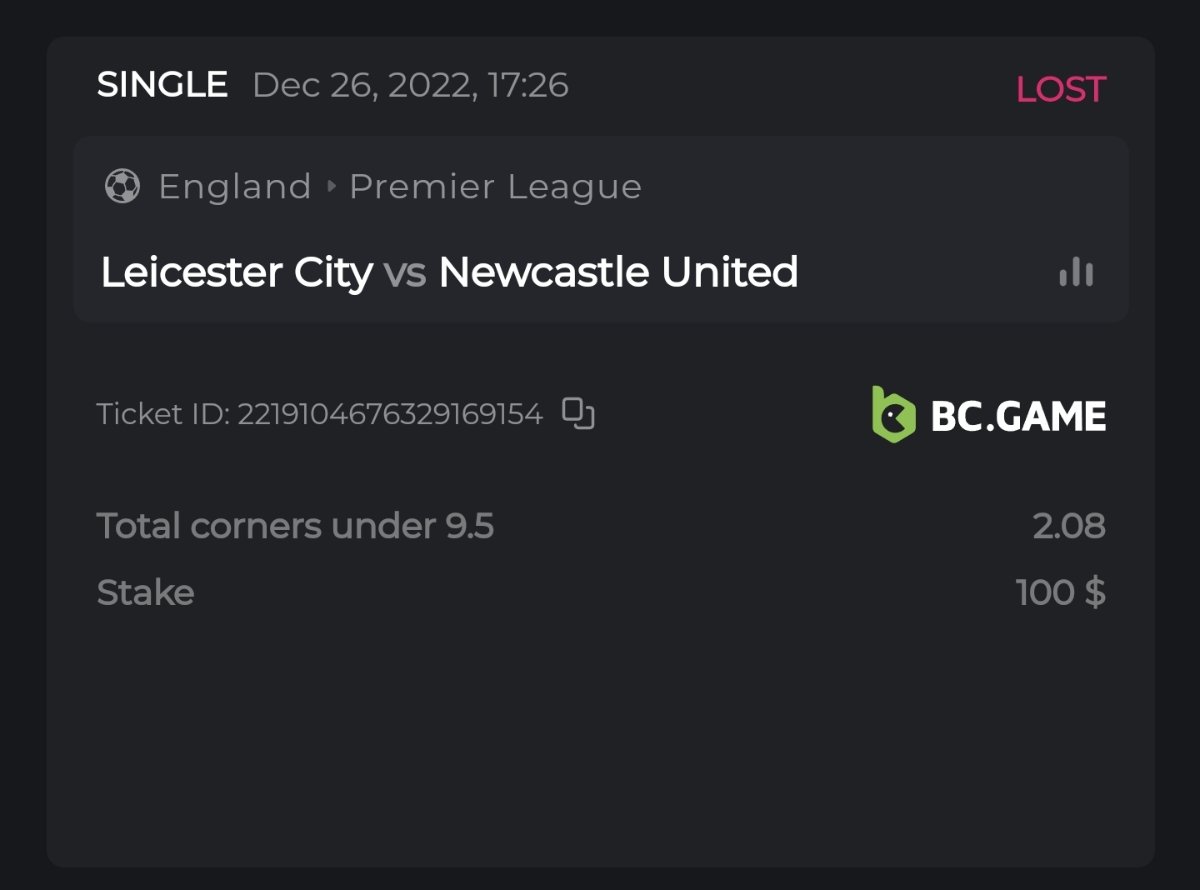Copy the ticket ID with copy icon
This screenshot has width=1200, height=890.
pos(578,413)
